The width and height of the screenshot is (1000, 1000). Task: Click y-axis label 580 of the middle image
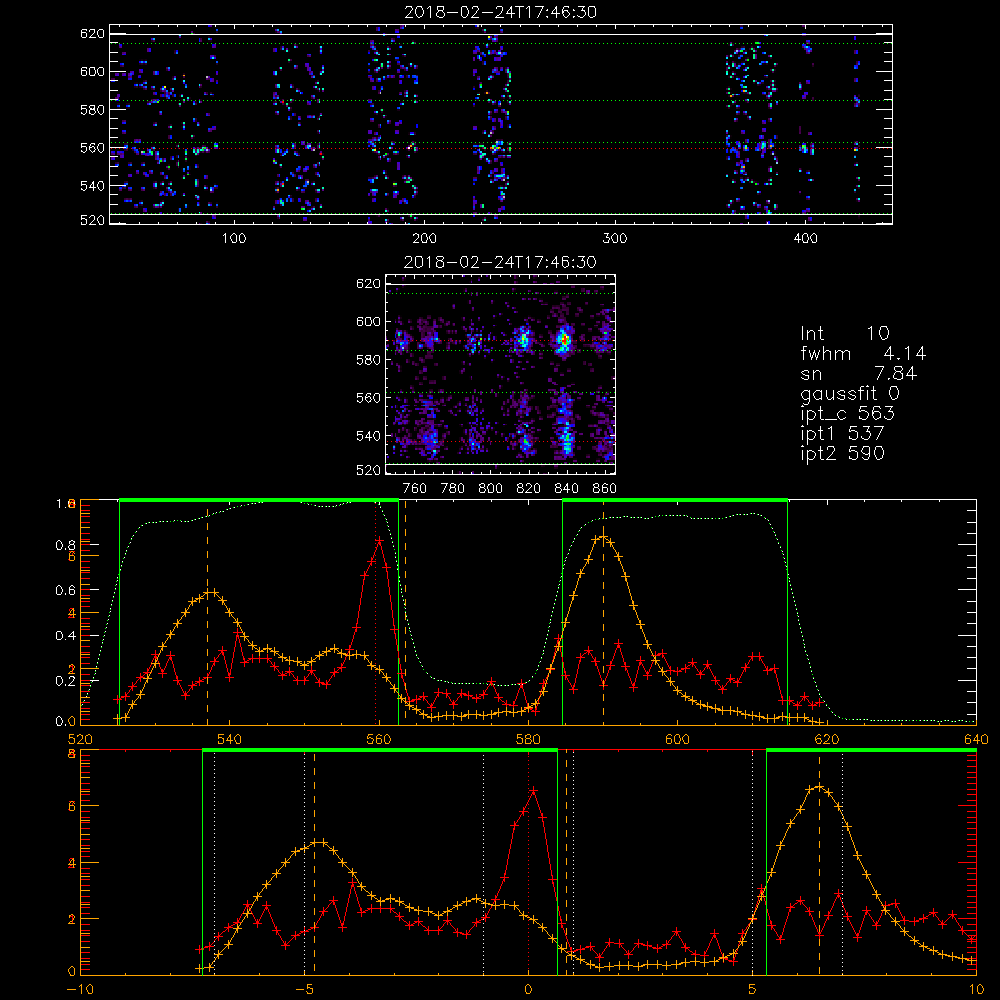pyautogui.click(x=368, y=360)
